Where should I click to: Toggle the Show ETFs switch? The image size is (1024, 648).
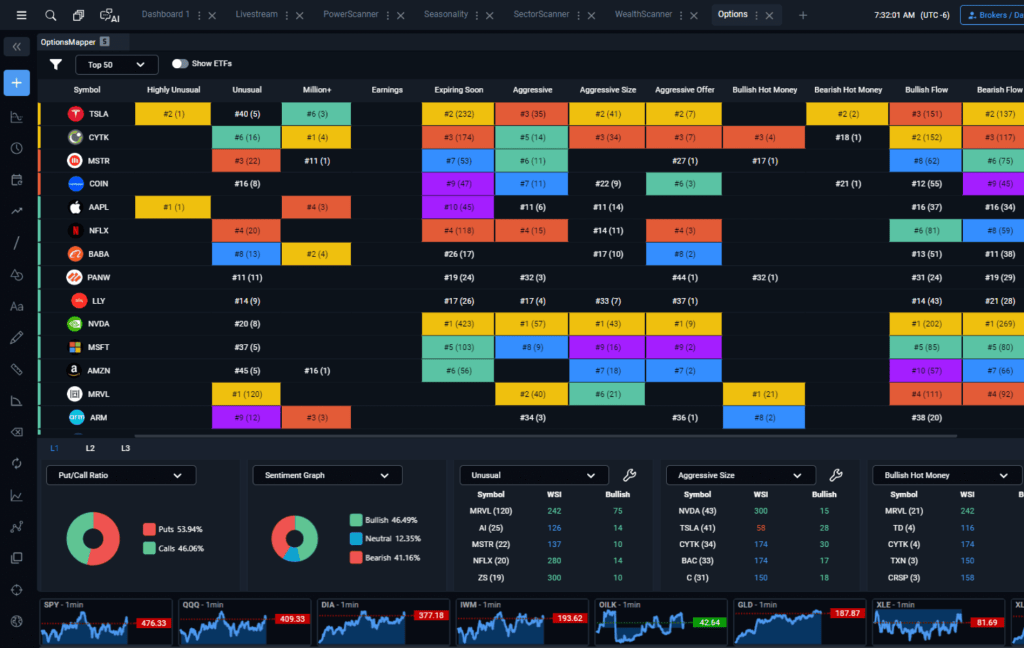[180, 63]
